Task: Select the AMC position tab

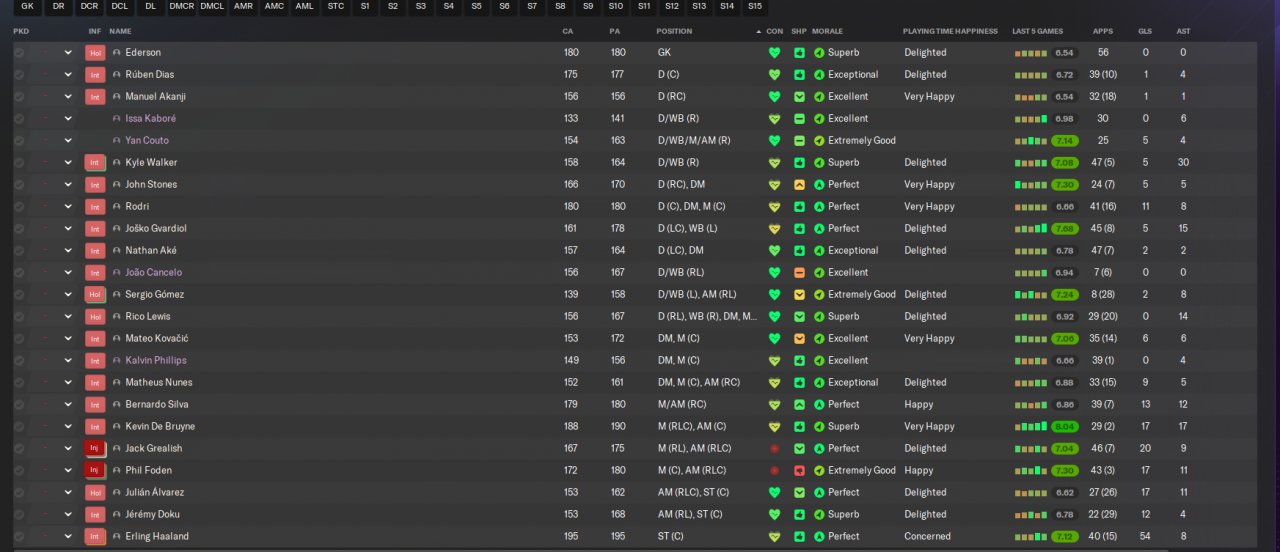Action: [274, 7]
